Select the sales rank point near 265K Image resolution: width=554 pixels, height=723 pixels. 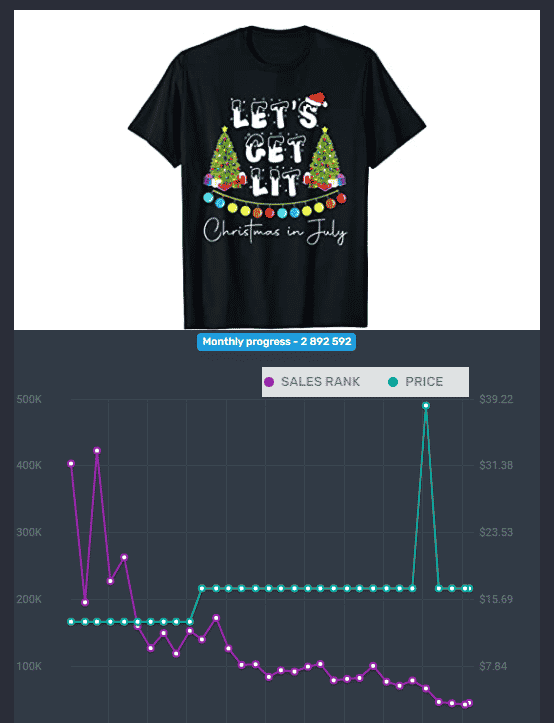[x=124, y=557]
